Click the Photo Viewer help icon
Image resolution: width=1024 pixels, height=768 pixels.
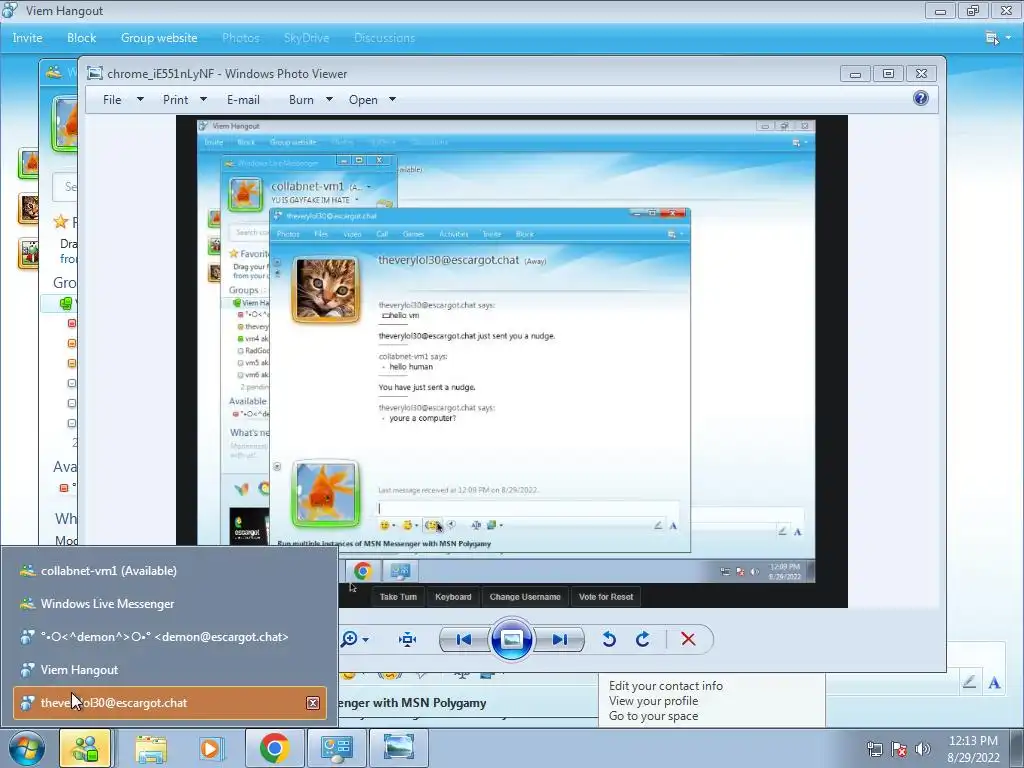(921, 99)
